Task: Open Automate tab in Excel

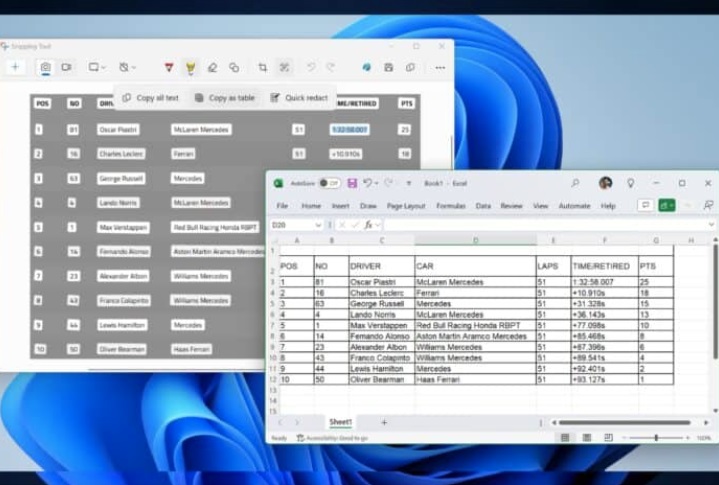Action: coord(574,206)
